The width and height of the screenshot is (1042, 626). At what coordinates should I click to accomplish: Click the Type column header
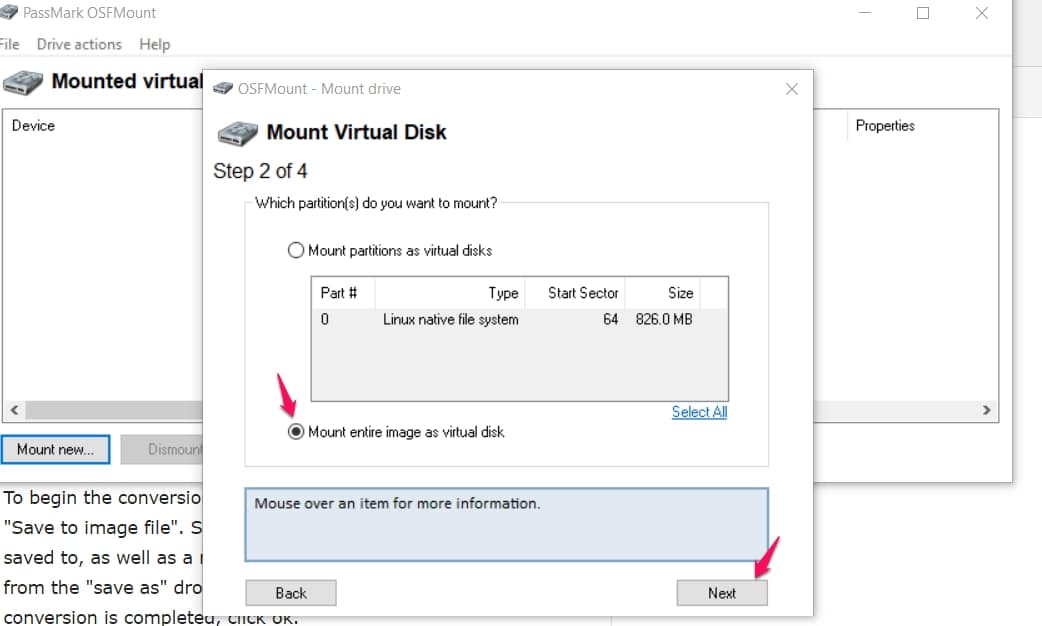450,293
